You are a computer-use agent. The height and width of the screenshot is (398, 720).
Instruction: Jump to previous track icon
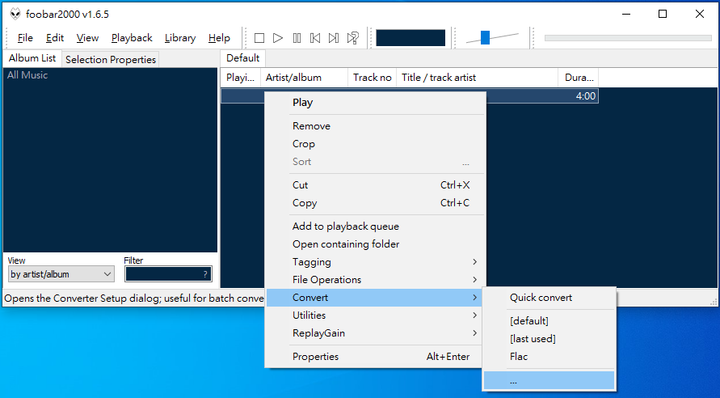(x=315, y=38)
